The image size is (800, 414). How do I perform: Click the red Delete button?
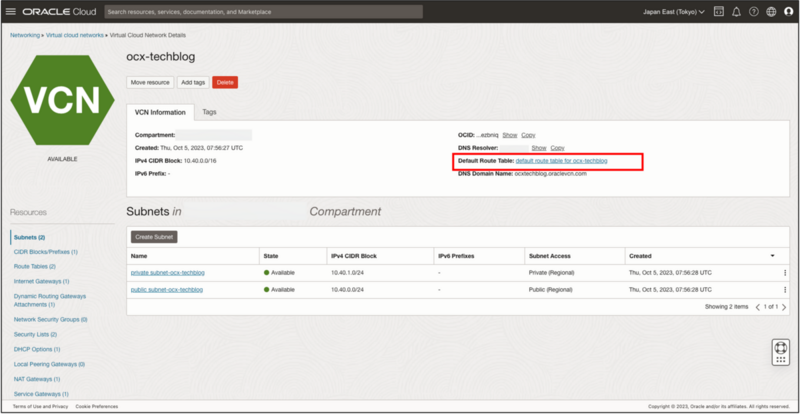pos(225,82)
